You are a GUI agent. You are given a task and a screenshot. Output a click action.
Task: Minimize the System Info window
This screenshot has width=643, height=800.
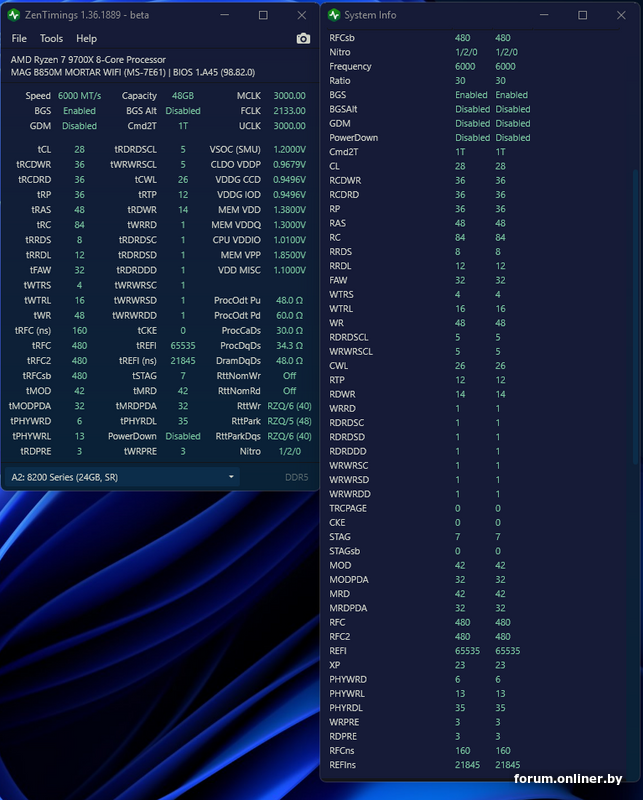[545, 15]
